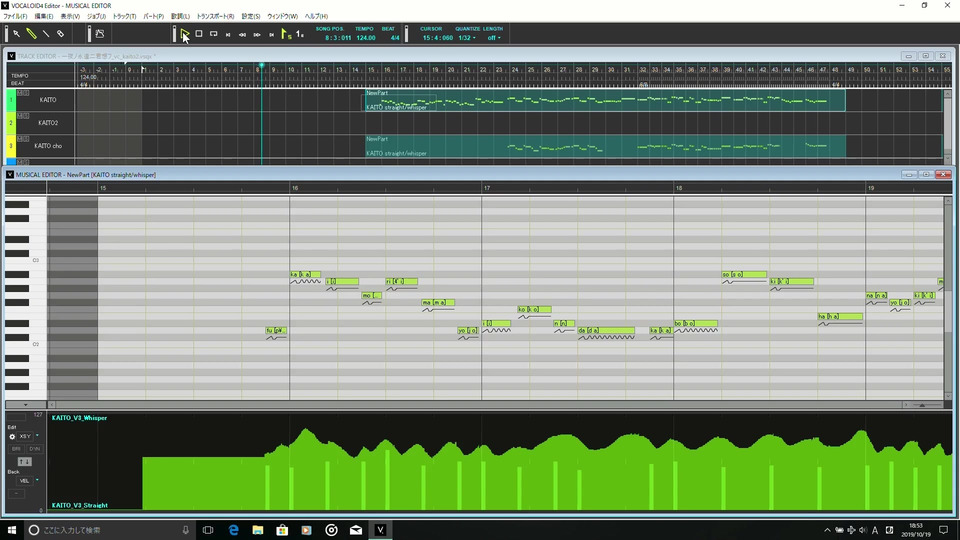This screenshot has height=540, width=960.
Task: Open the トラック(T) menu
Action: pyautogui.click(x=124, y=17)
